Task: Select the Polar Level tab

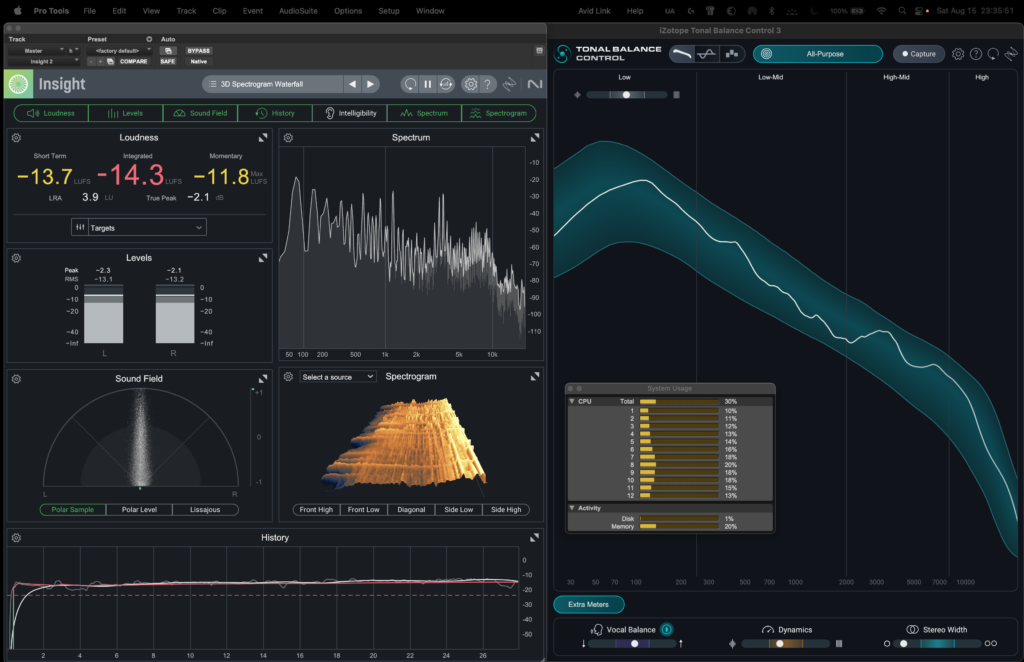Action: click(x=139, y=510)
